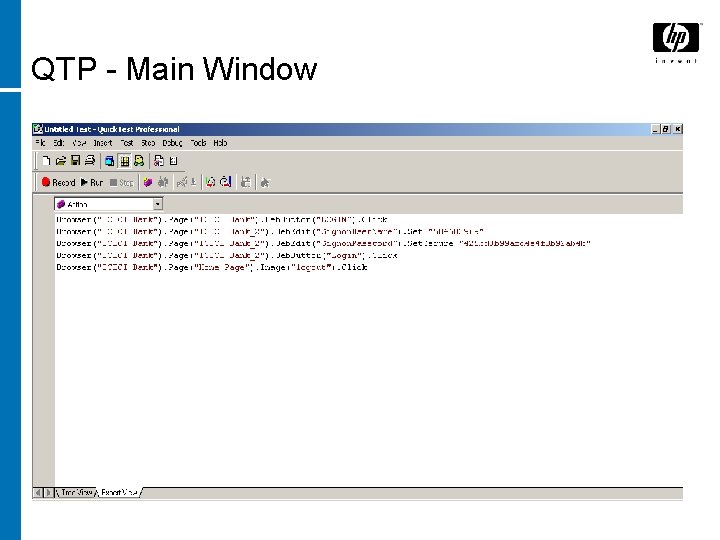This screenshot has height=540, width=720.
Task: Open the Insert menu
Action: point(103,143)
